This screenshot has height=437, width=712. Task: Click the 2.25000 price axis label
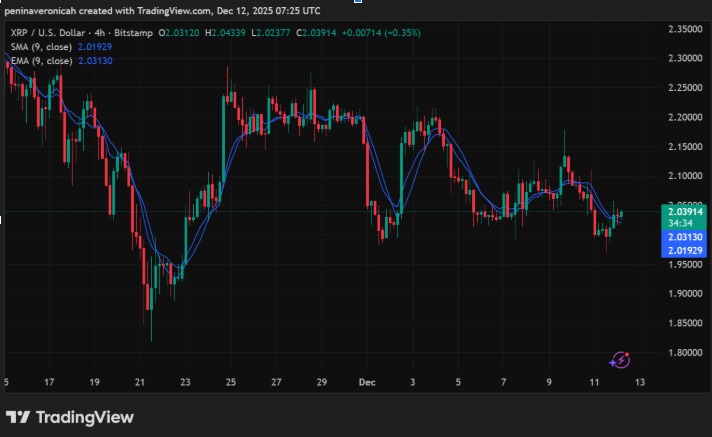pyautogui.click(x=685, y=88)
